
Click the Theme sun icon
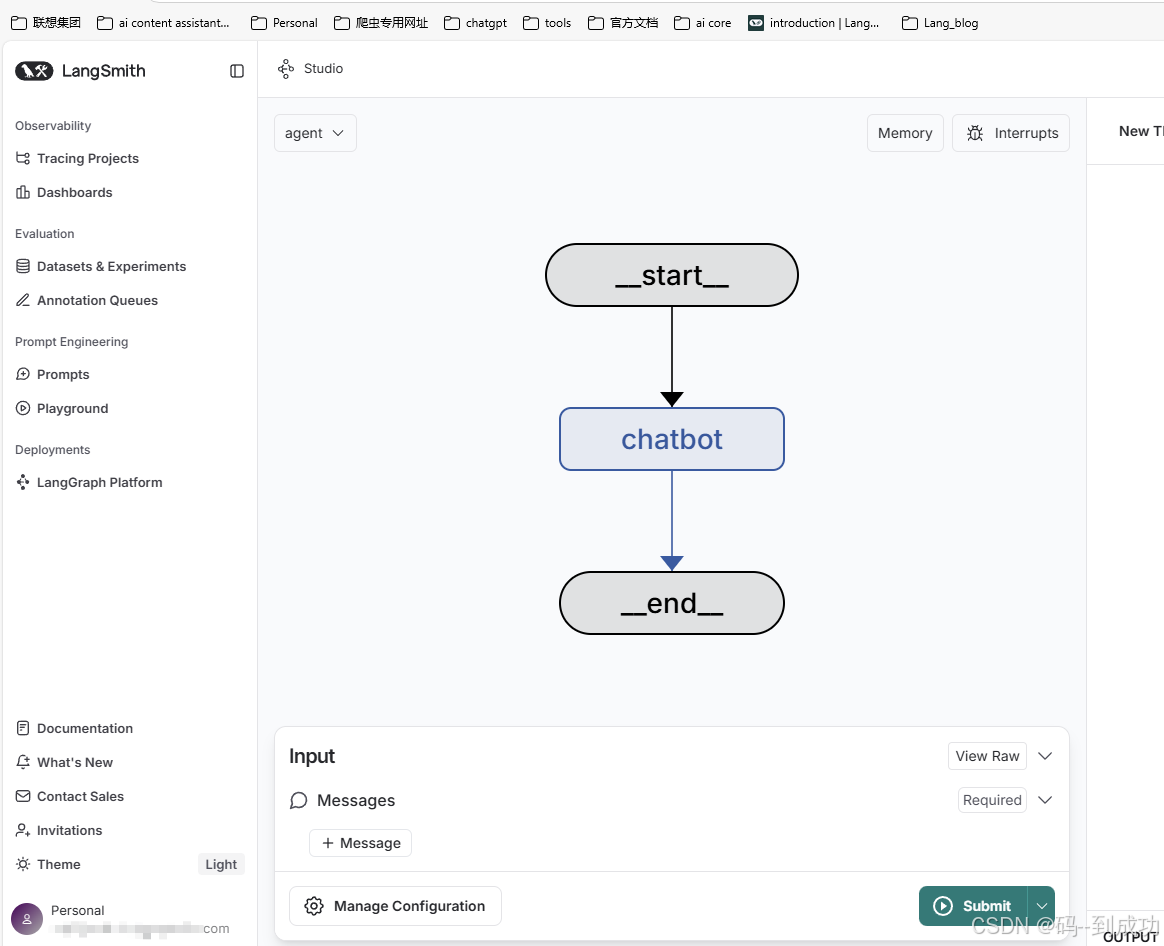tap(23, 864)
